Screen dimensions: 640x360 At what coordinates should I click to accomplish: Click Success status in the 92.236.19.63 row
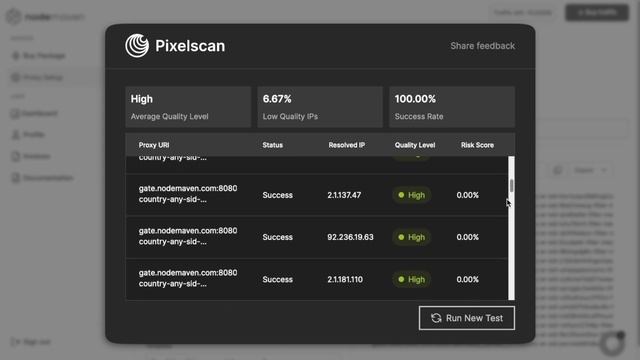pyautogui.click(x=278, y=237)
